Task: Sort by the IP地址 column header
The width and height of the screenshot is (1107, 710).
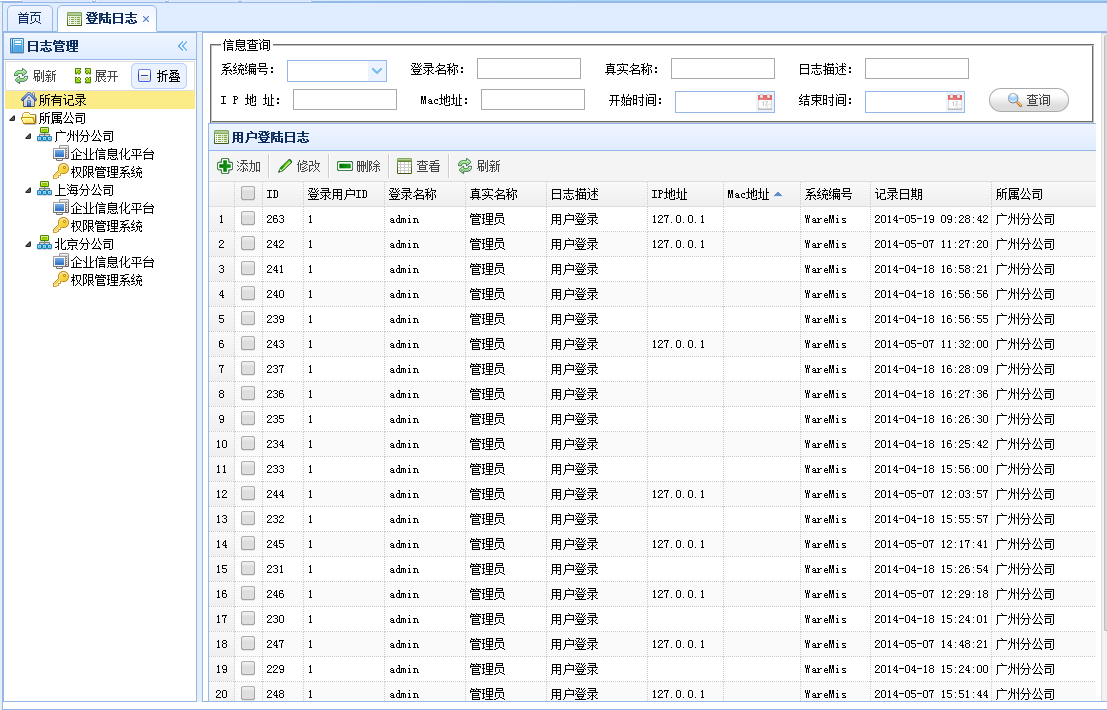Action: [685, 194]
